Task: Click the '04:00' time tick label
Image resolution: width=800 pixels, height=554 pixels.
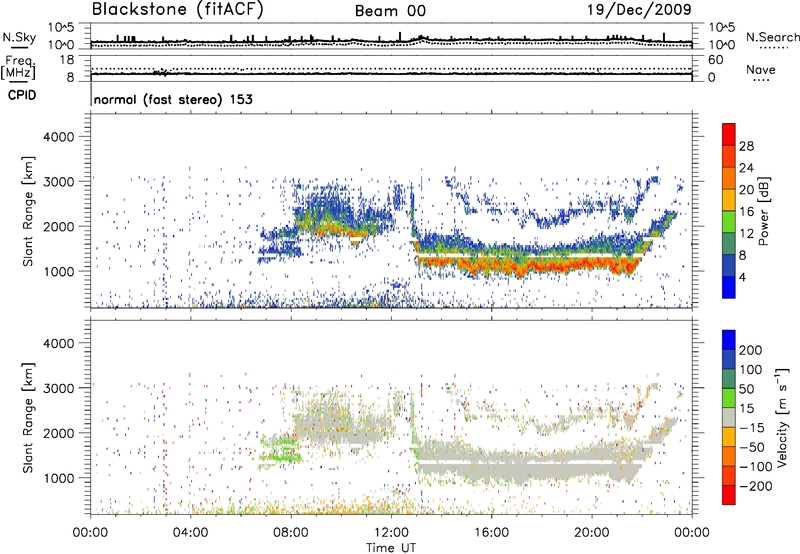Action: (x=190, y=533)
